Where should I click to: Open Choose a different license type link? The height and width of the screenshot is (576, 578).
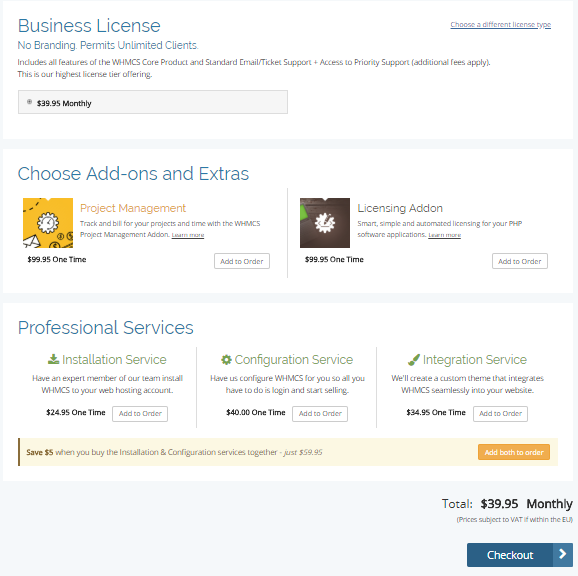pyautogui.click(x=501, y=25)
